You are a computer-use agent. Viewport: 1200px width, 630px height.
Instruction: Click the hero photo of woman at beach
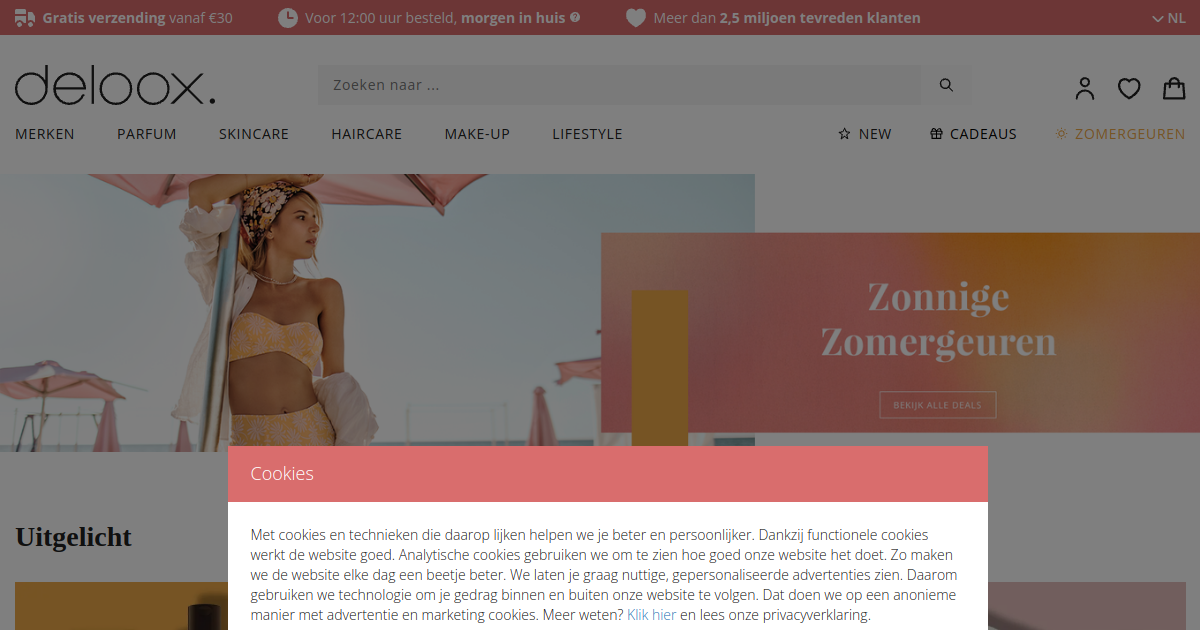[377, 313]
